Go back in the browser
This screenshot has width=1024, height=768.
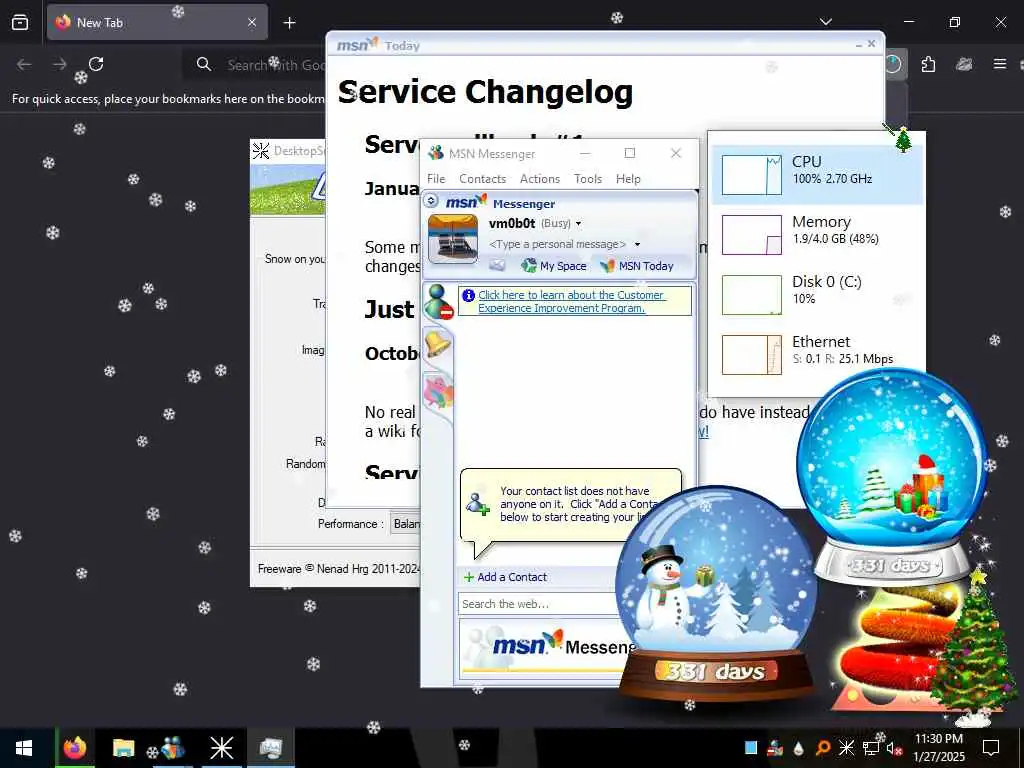tap(24, 64)
